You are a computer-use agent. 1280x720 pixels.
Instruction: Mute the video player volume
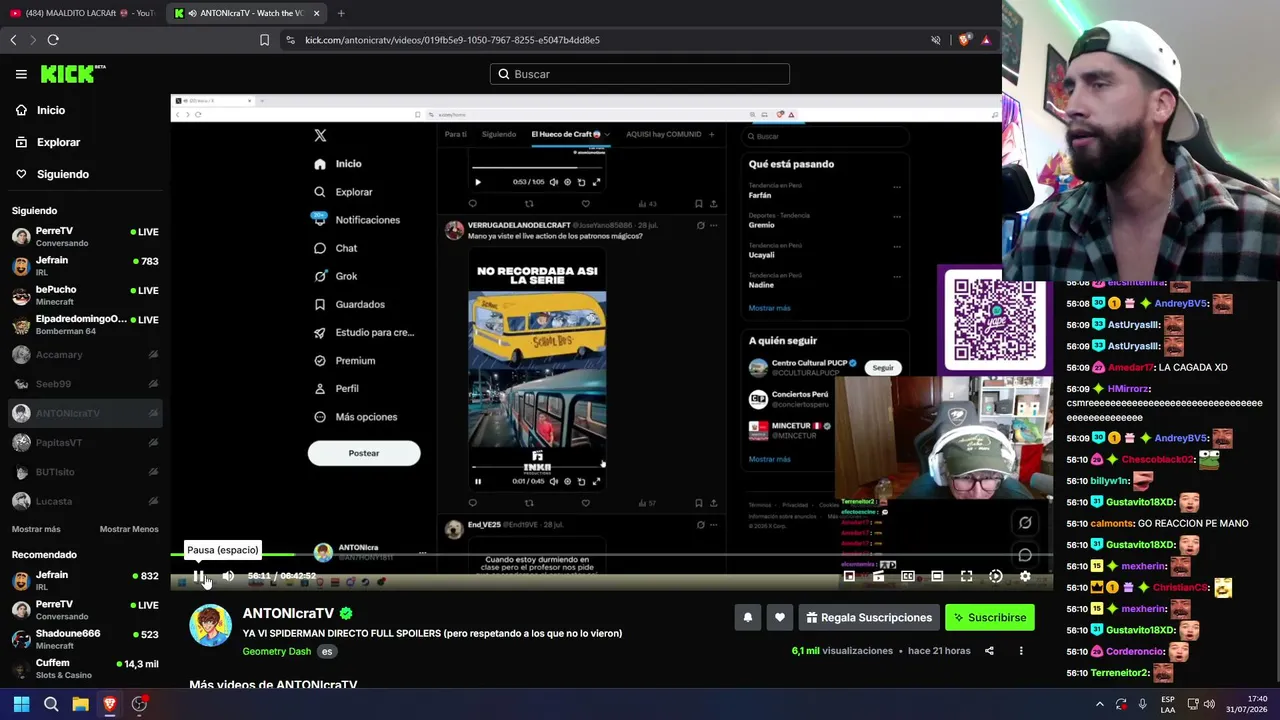(228, 576)
